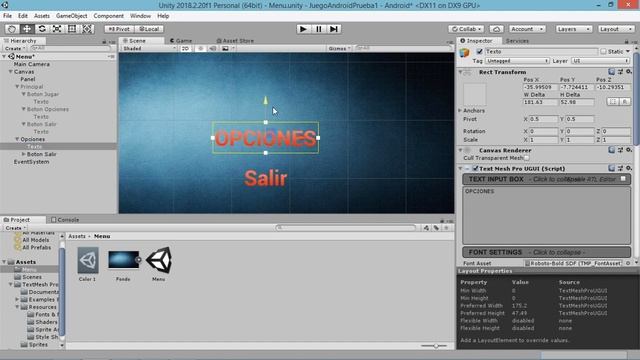
Task: Open Text Mesh Pro component gear
Action: point(629,168)
